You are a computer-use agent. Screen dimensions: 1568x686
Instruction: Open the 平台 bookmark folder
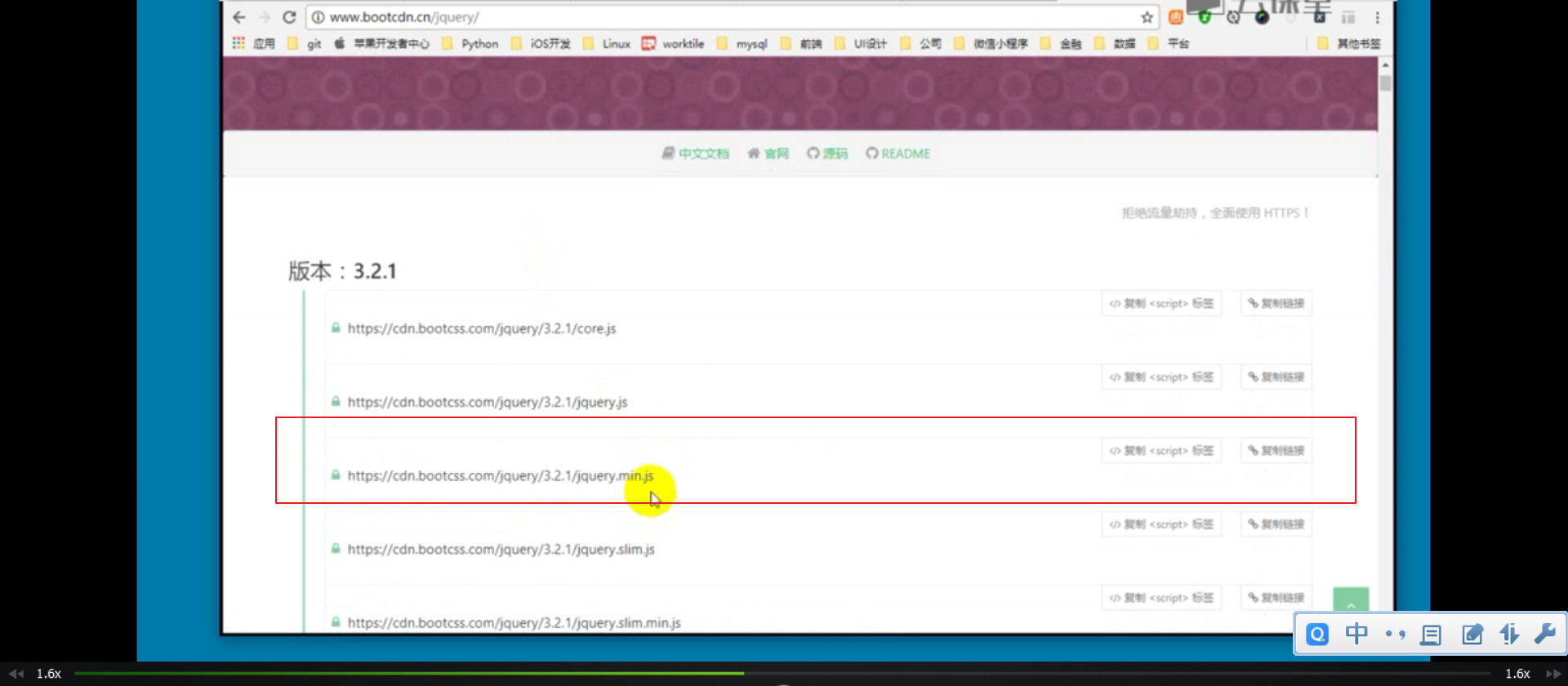point(1169,43)
